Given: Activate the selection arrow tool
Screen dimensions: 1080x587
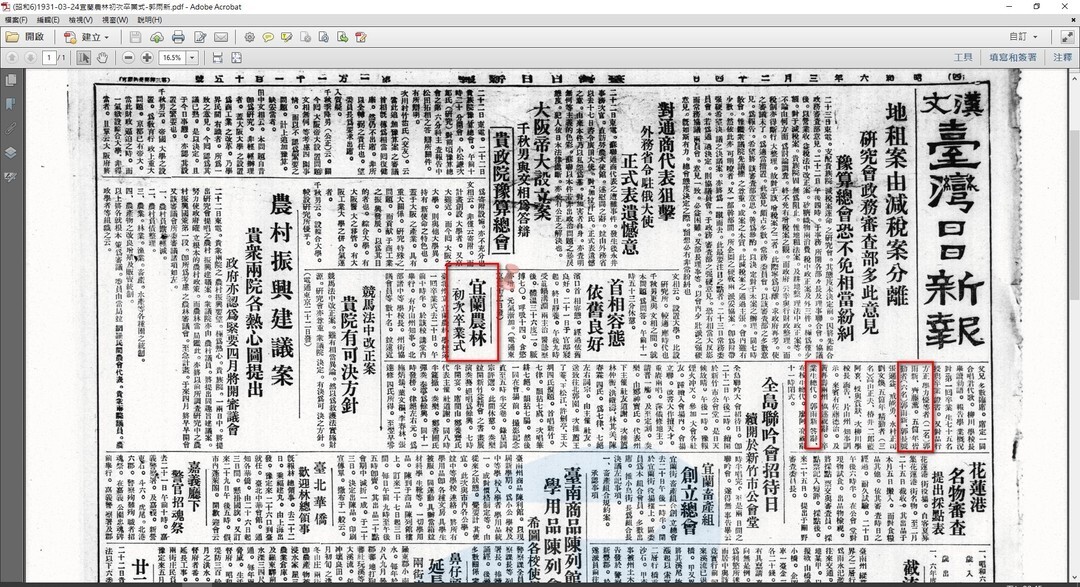Looking at the screenshot, I should pos(83,58).
